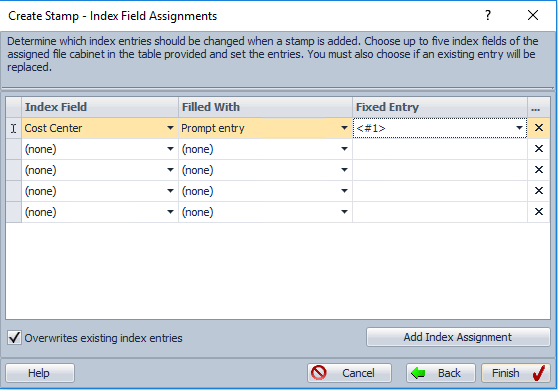The width and height of the screenshot is (558, 390).
Task: Click the fourth row Fixed Entry cell
Action: pos(440,191)
